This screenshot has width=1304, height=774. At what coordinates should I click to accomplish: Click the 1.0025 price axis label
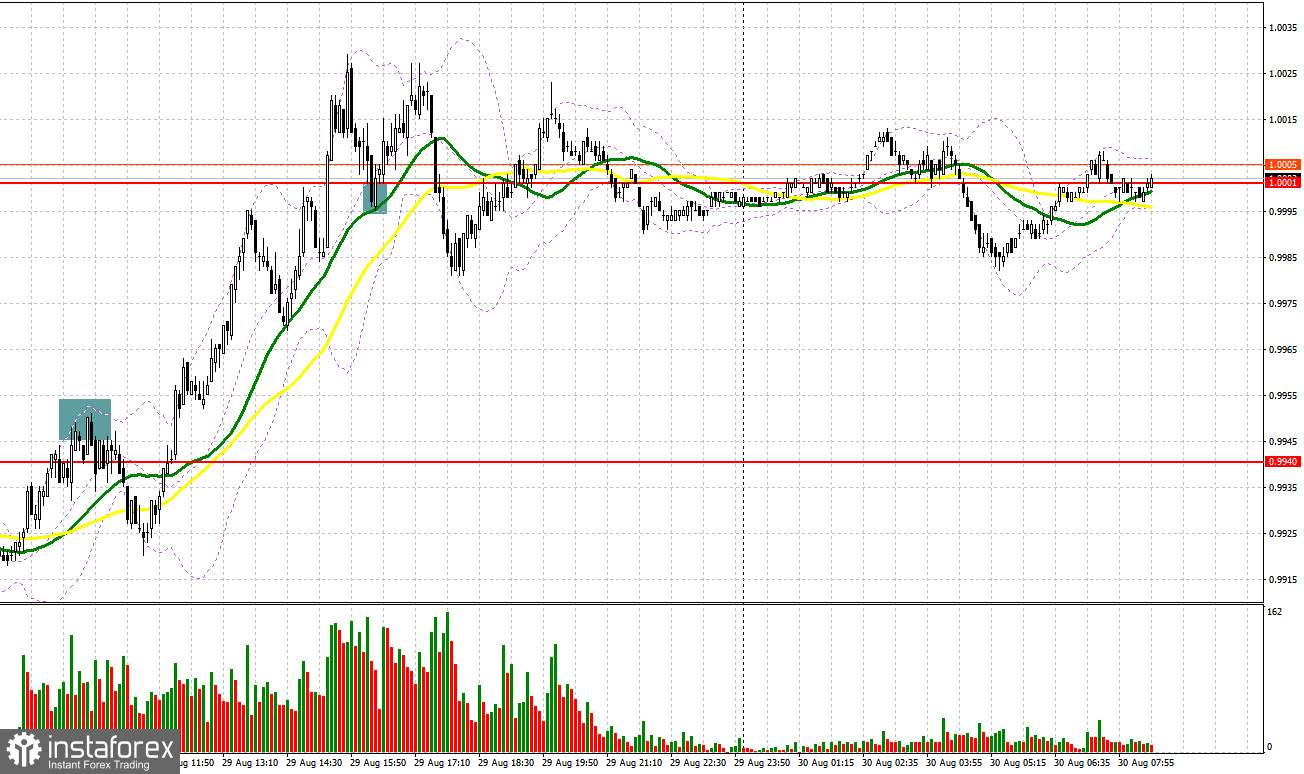pos(1281,73)
